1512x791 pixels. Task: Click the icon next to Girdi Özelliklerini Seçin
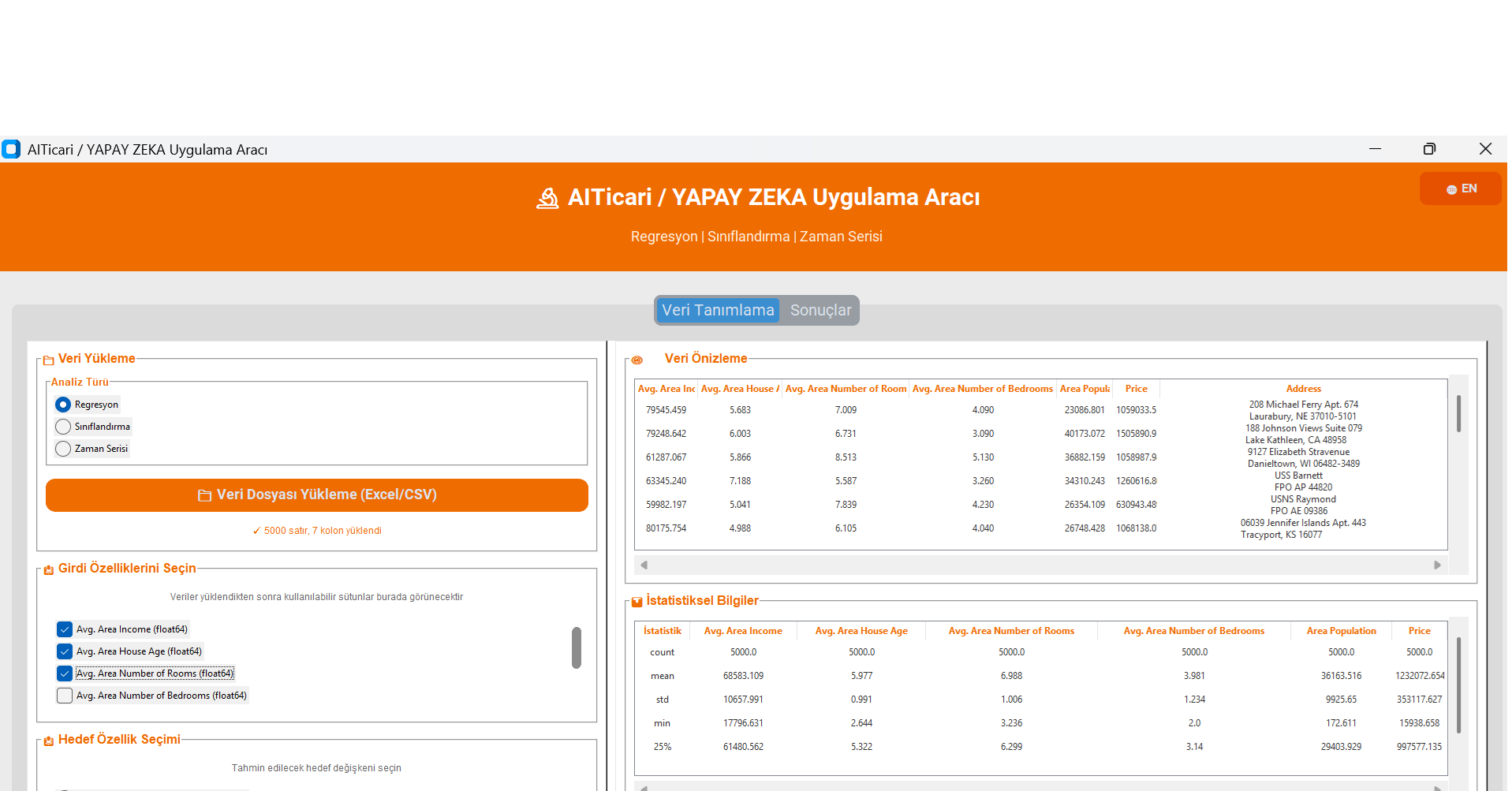tap(49, 569)
